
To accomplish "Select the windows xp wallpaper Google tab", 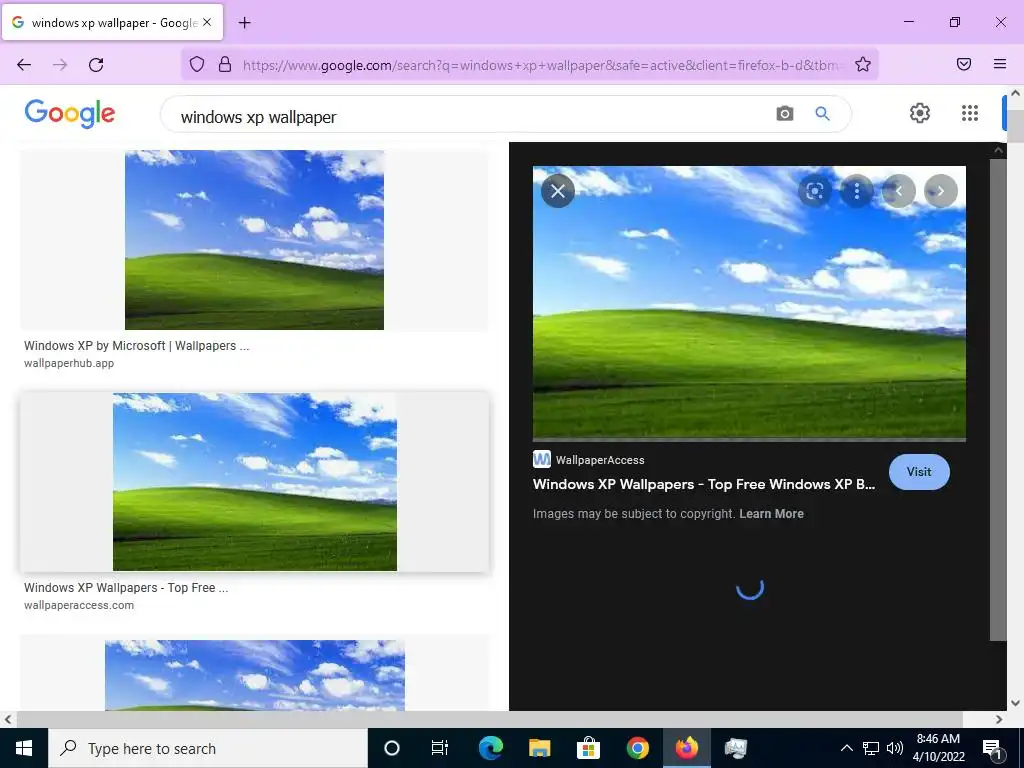I will [112, 22].
